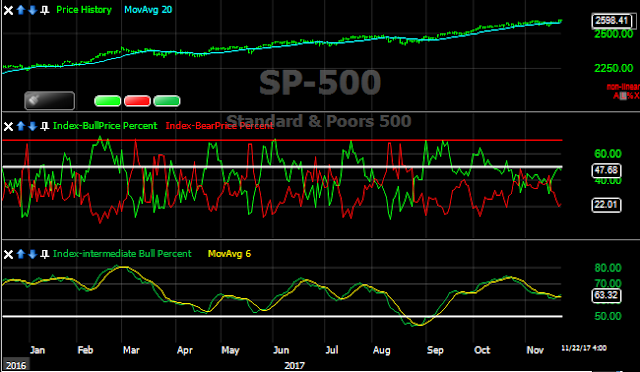Screen dimensions: 640x372
Task: Click the 2598.41 price value box
Action: click(x=611, y=20)
